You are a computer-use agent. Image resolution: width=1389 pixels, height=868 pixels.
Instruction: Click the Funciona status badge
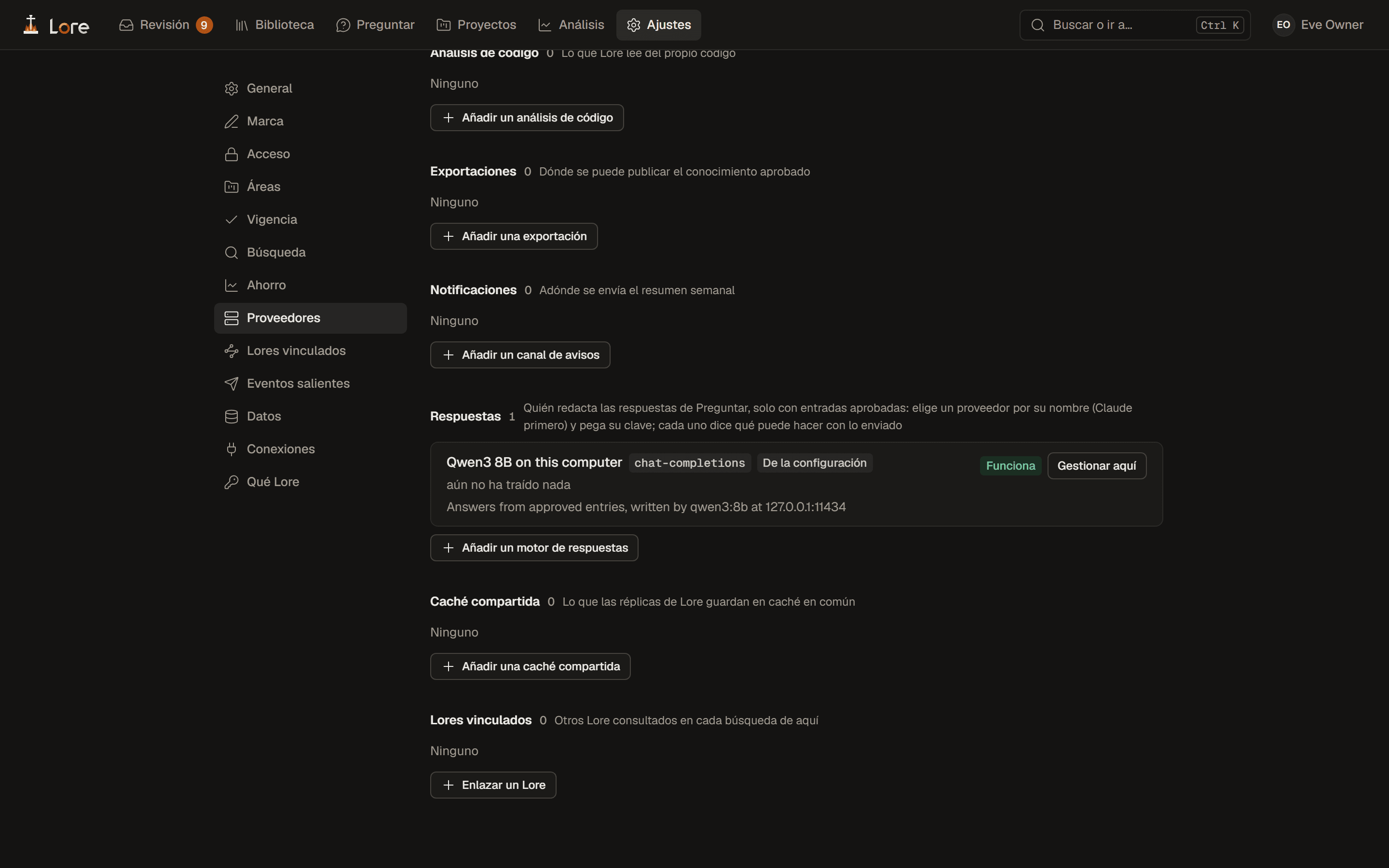tap(1010, 465)
